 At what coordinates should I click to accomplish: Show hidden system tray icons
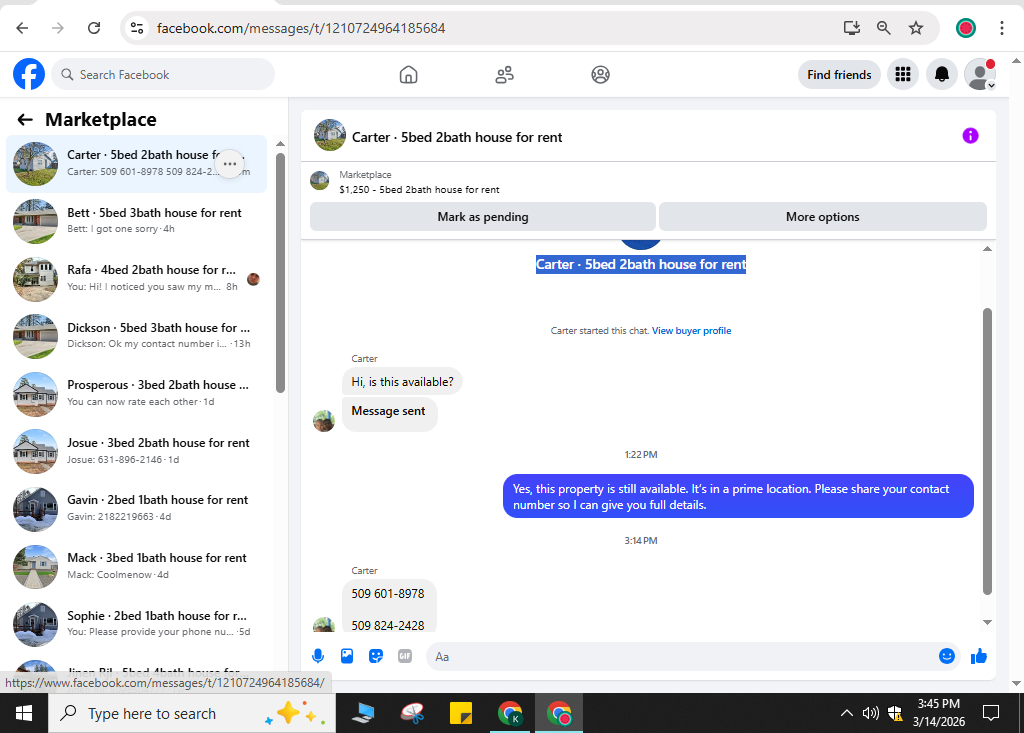(846, 713)
